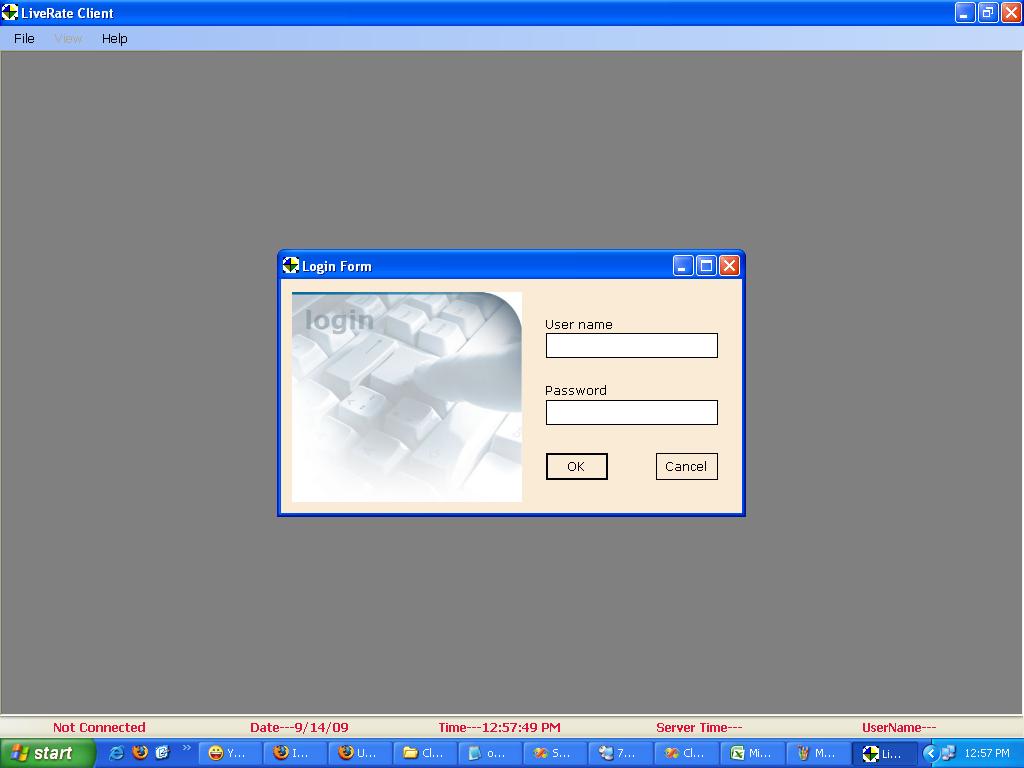Image resolution: width=1024 pixels, height=768 pixels.
Task: Switch to the second 'Cl...' taskbar item
Action: tap(686, 754)
